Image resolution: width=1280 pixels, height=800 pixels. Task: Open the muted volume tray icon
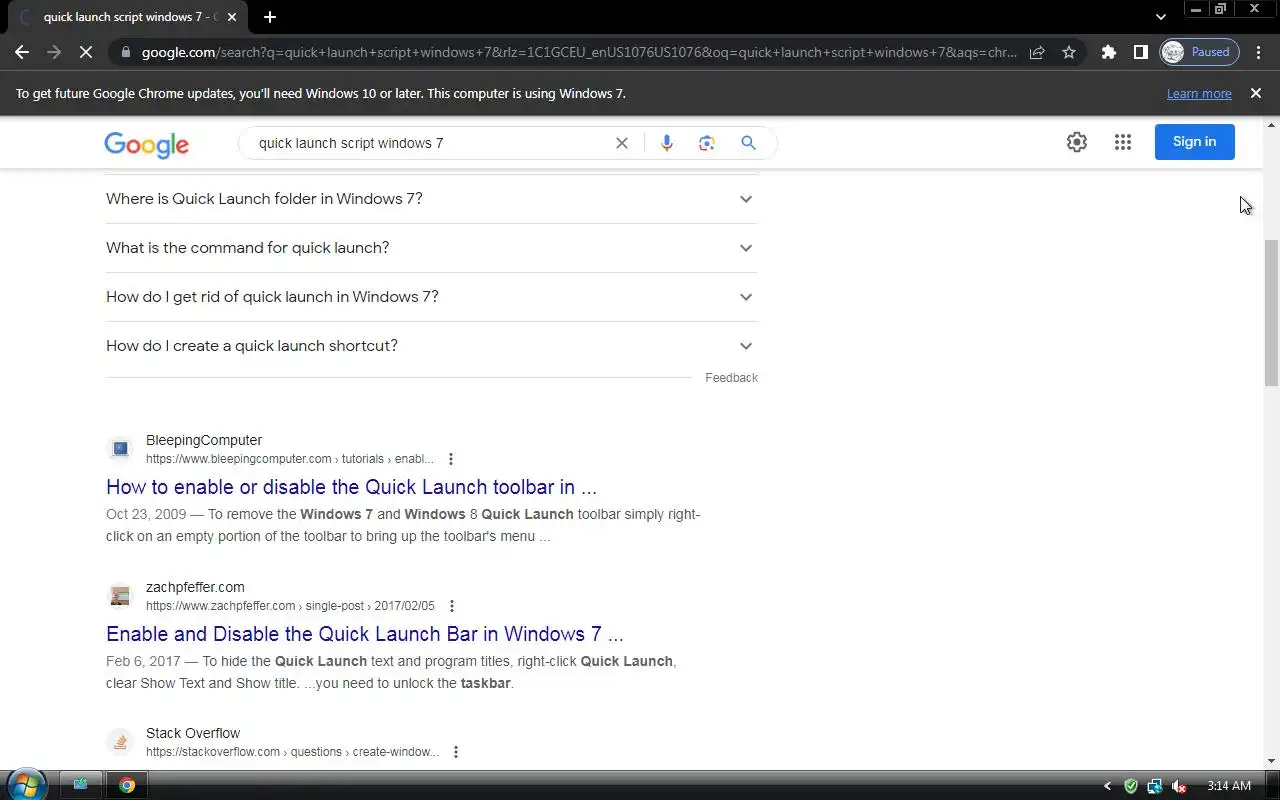click(x=1178, y=786)
